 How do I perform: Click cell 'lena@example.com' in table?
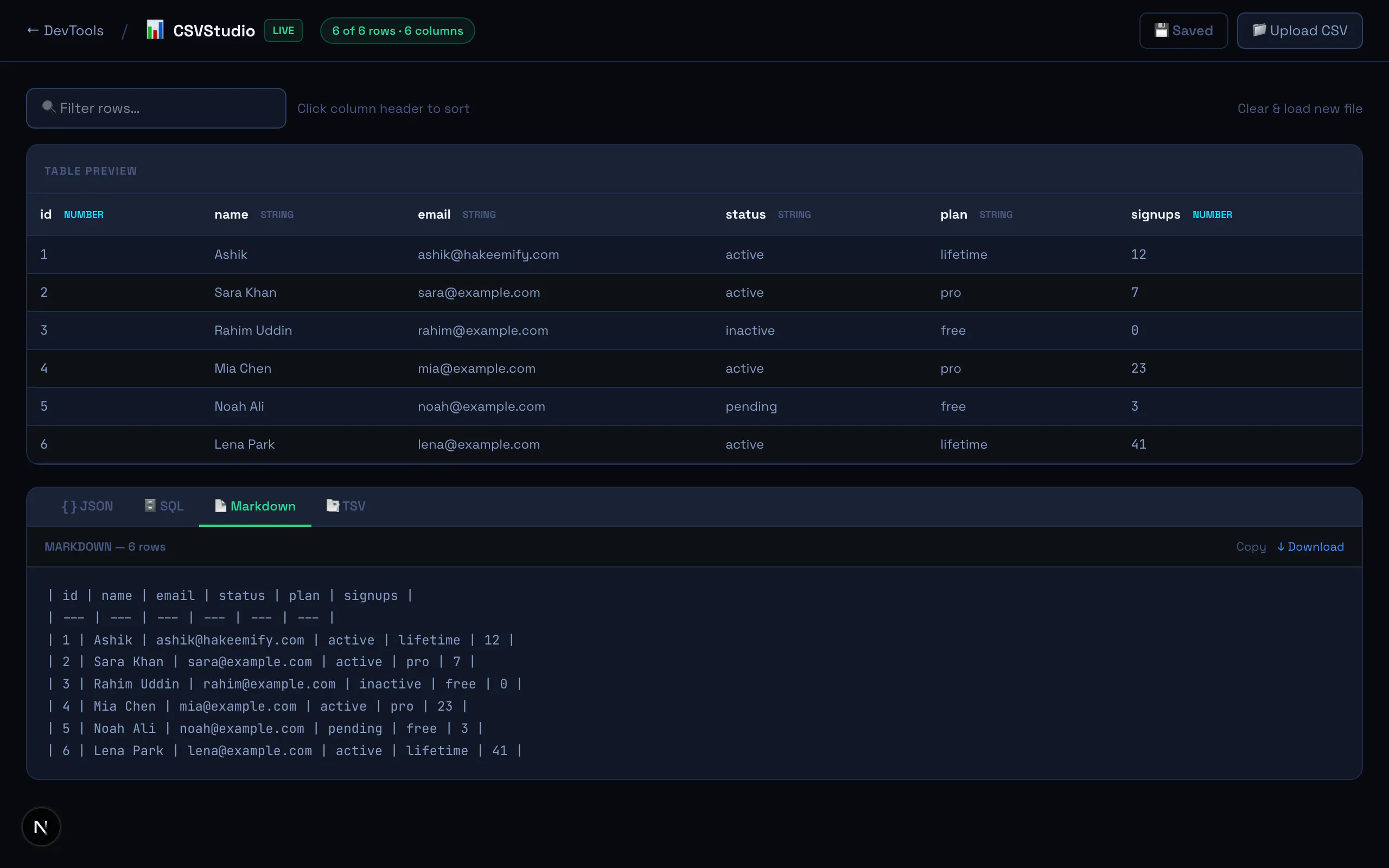pos(479,444)
